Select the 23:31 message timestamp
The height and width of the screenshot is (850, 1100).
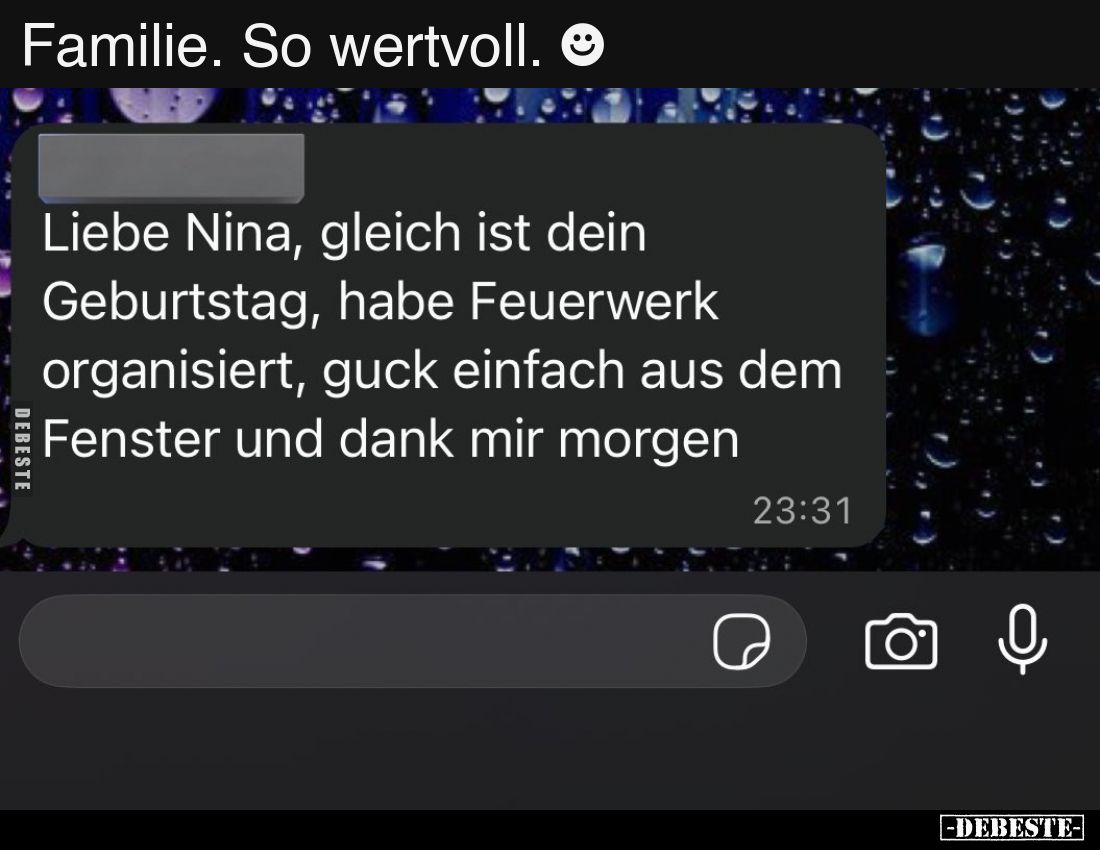point(803,511)
